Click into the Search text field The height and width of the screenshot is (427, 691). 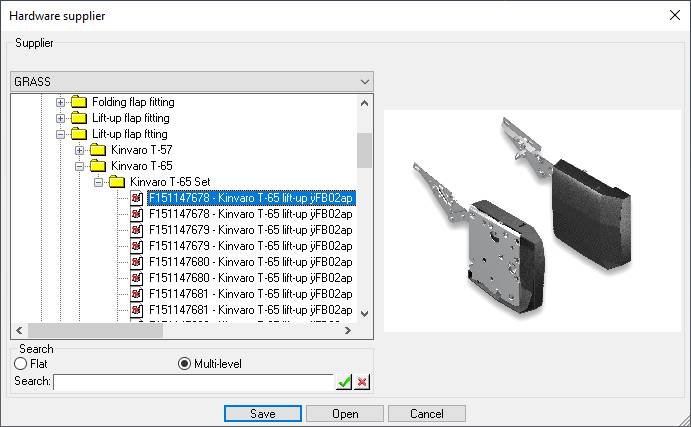click(x=192, y=382)
